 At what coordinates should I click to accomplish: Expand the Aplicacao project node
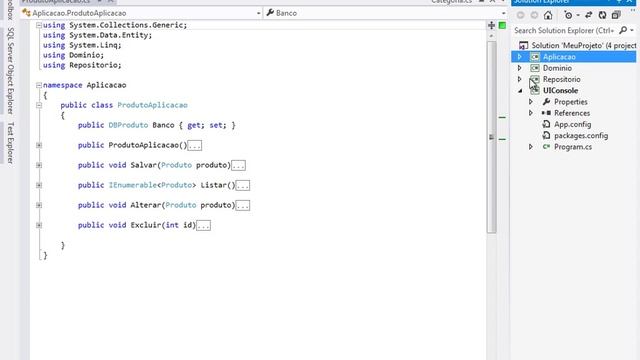click(x=520, y=57)
